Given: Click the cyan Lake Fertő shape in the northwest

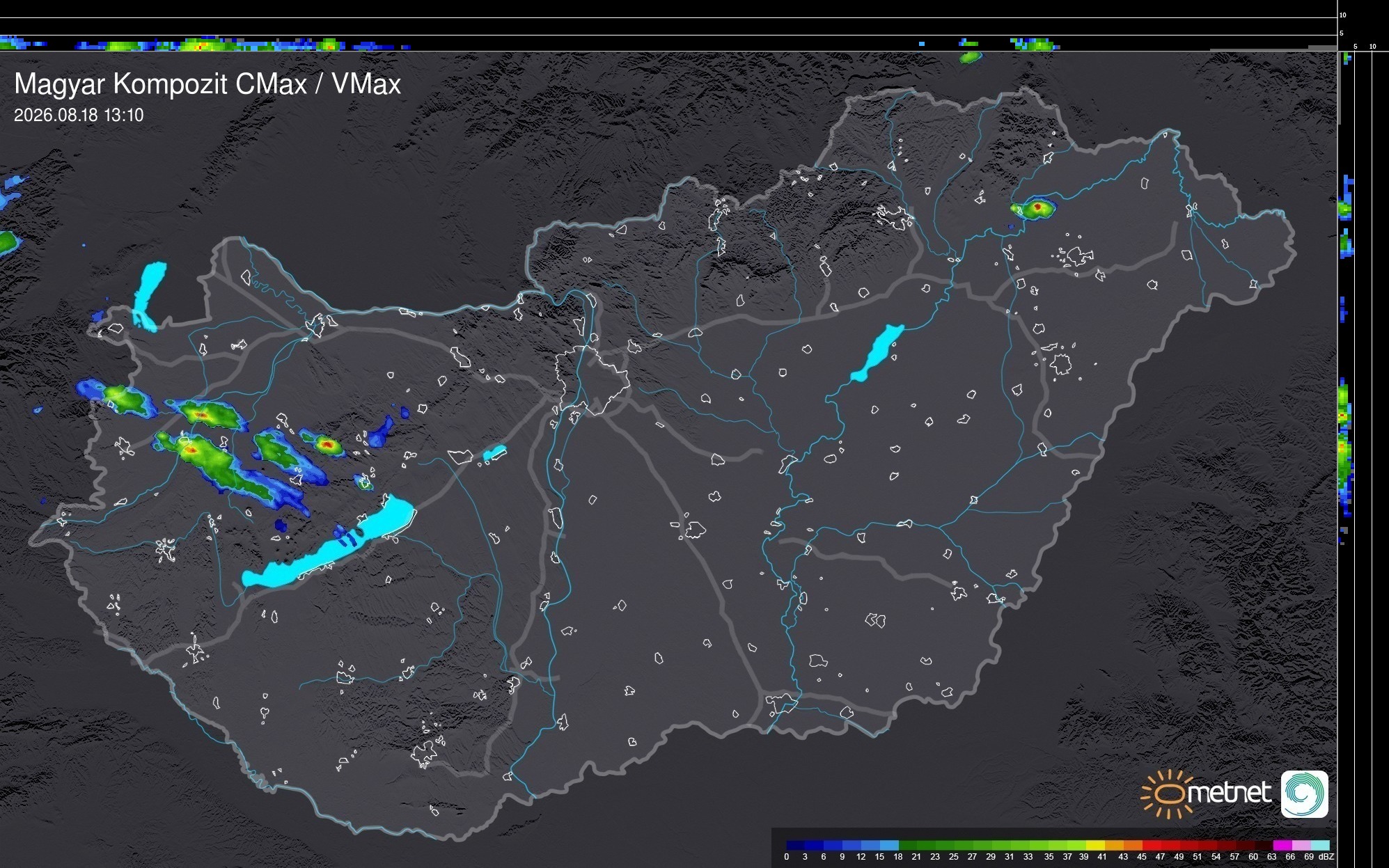Looking at the screenshot, I should [149, 296].
